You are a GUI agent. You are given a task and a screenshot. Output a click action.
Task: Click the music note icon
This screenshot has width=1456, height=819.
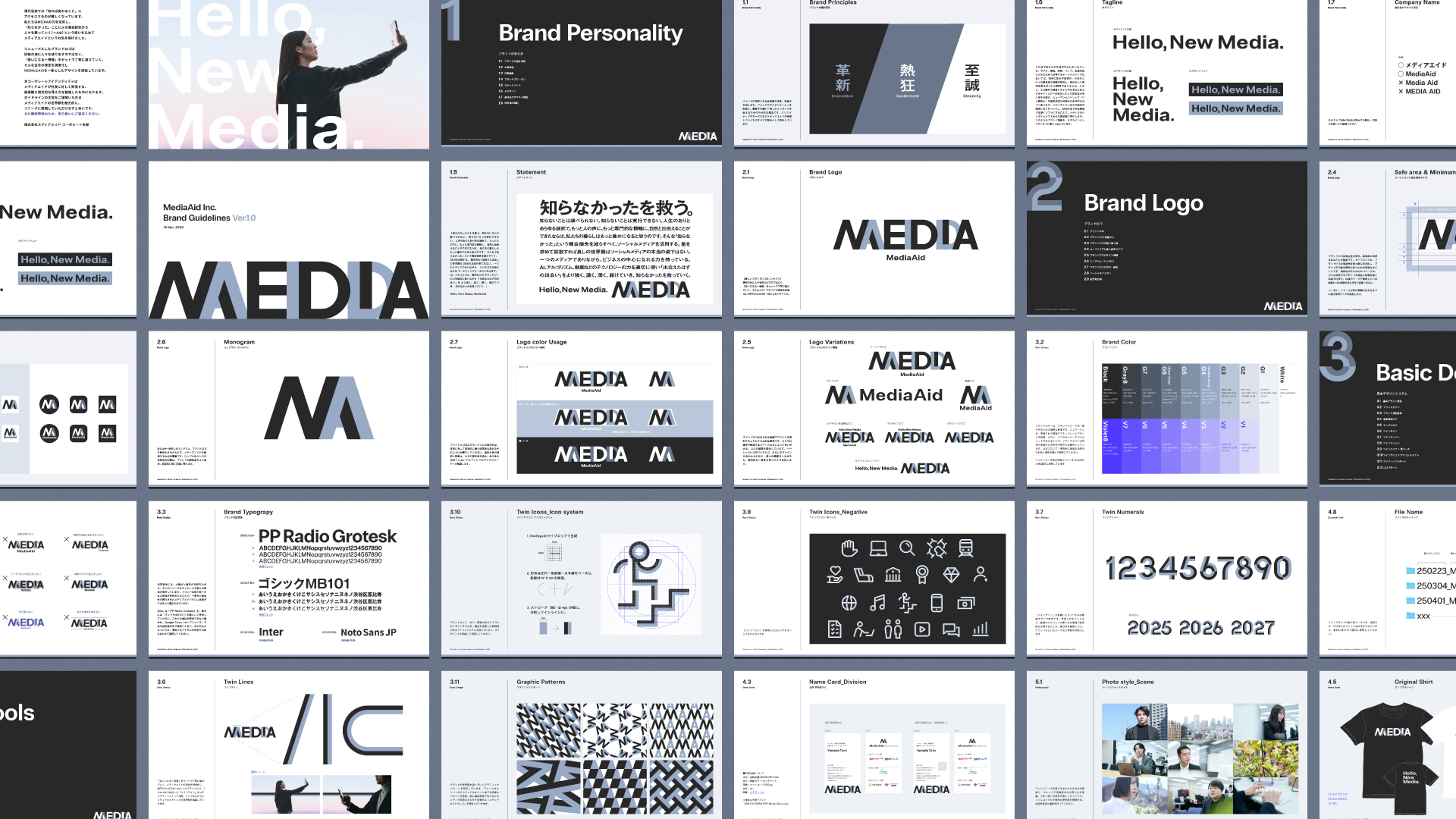click(x=877, y=603)
